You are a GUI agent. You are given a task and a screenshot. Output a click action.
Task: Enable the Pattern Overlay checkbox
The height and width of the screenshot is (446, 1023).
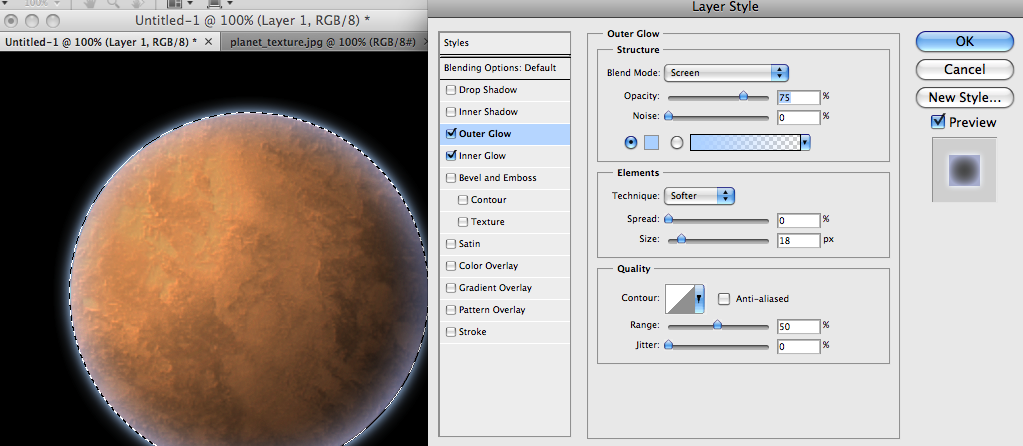coord(451,310)
